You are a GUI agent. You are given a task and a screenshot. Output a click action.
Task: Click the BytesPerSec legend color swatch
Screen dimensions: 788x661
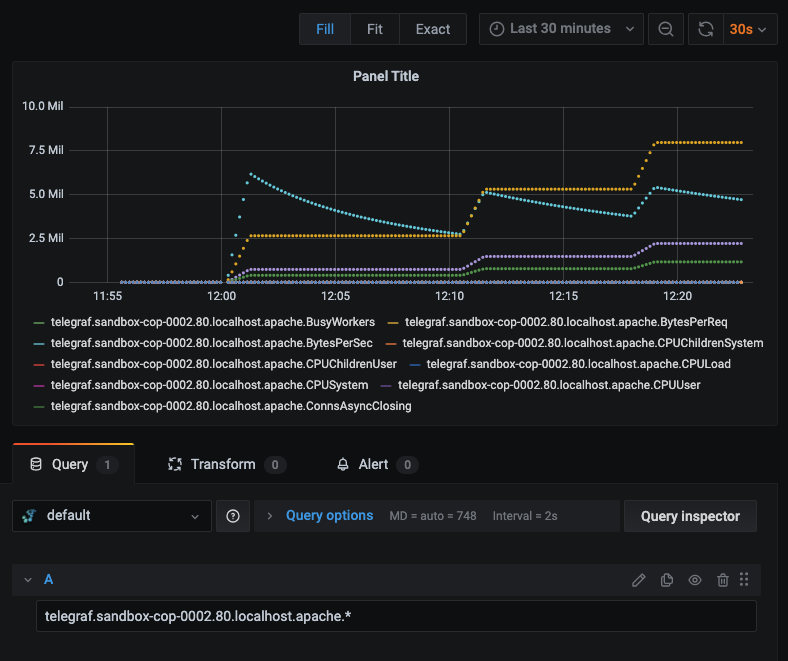pyautogui.click(x=39, y=344)
